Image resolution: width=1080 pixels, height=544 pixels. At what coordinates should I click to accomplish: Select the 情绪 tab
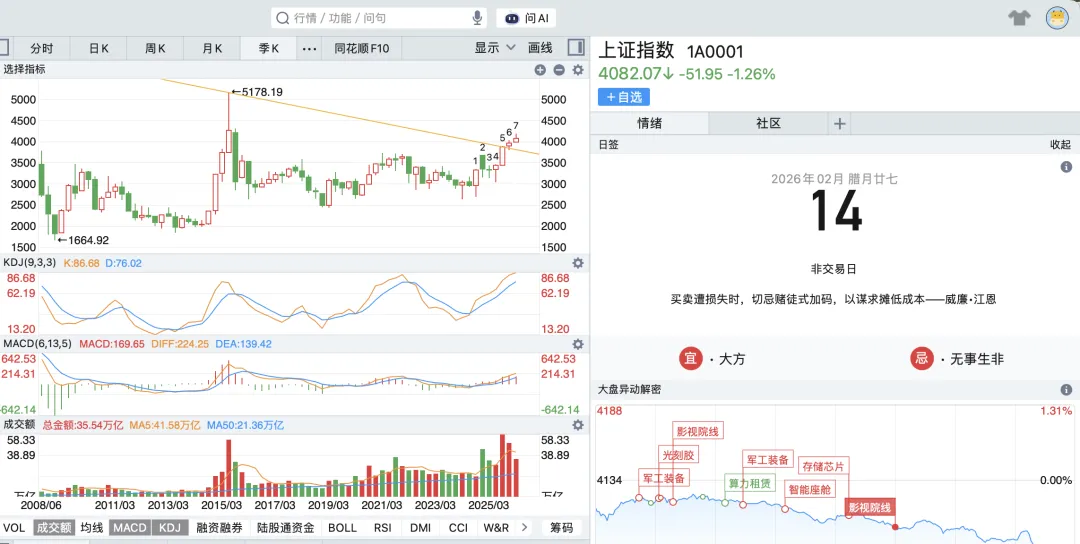(650, 124)
